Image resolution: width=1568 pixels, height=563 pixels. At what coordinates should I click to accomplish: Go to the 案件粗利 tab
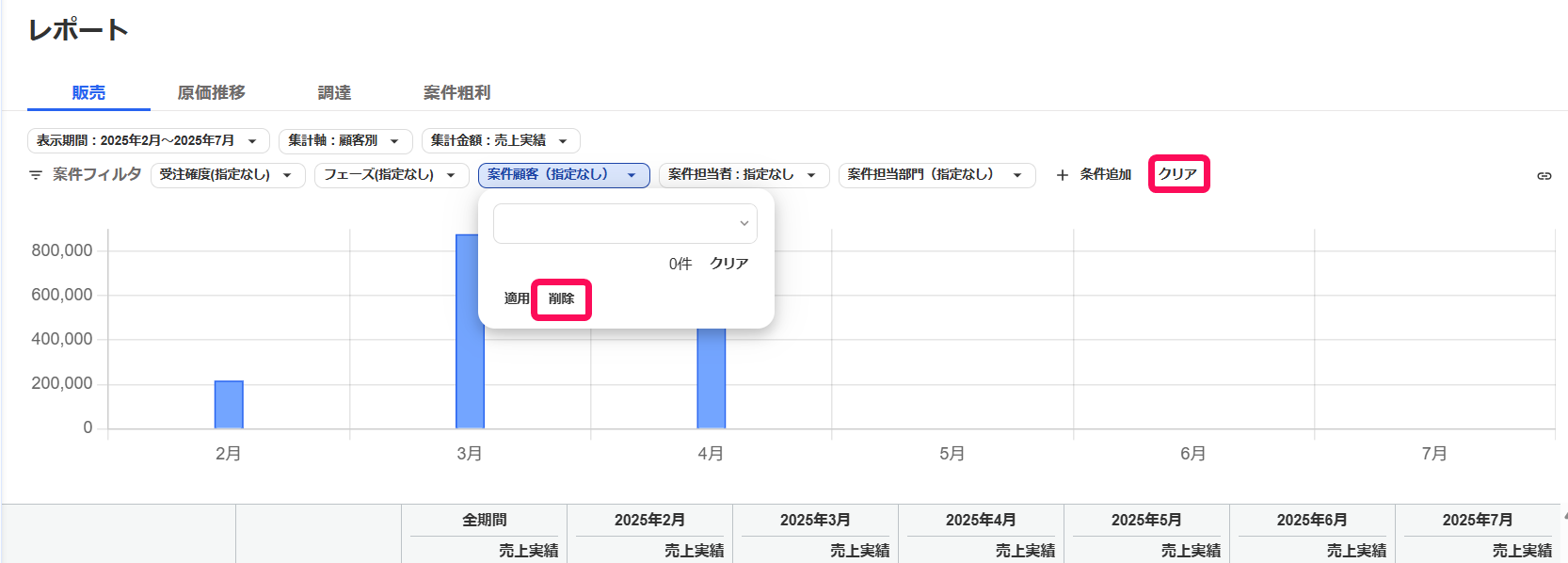457,92
